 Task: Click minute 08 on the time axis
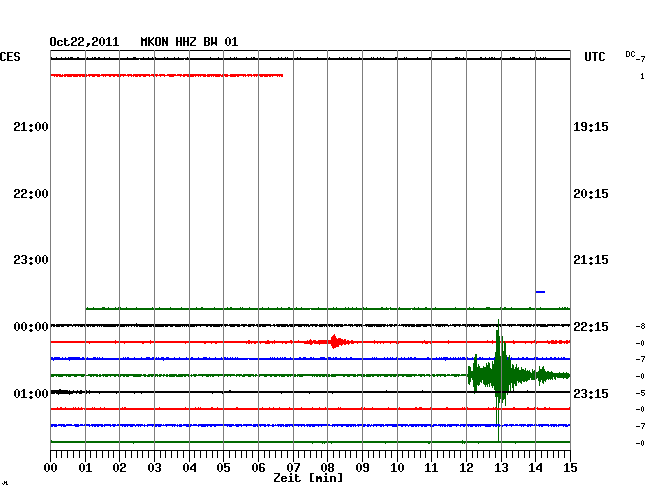pyautogui.click(x=327, y=468)
